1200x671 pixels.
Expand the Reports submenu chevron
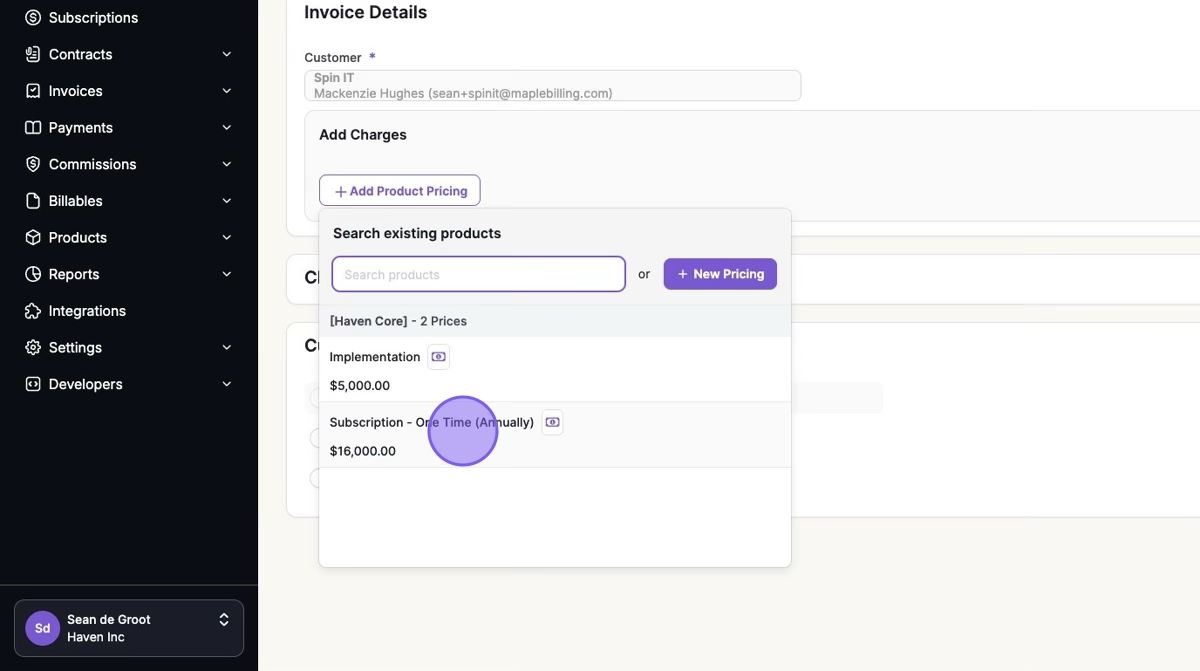click(227, 274)
